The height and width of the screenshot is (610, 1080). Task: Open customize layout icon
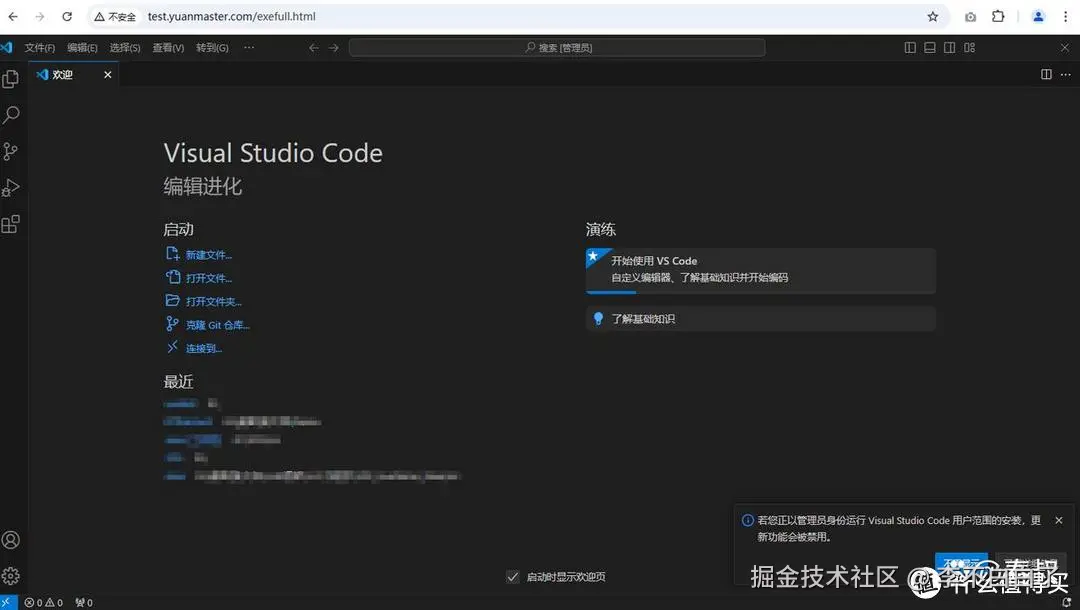[969, 48]
